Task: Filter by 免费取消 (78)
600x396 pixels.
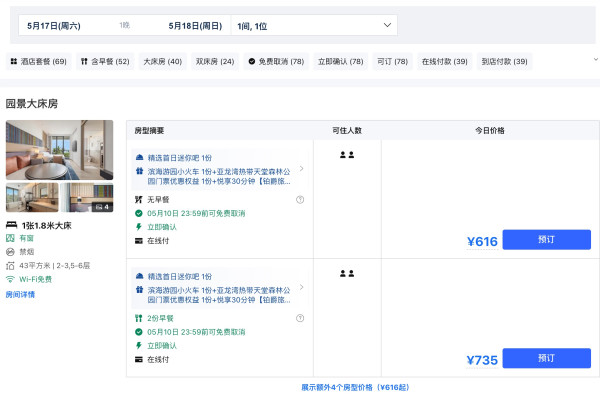Action: (276, 62)
